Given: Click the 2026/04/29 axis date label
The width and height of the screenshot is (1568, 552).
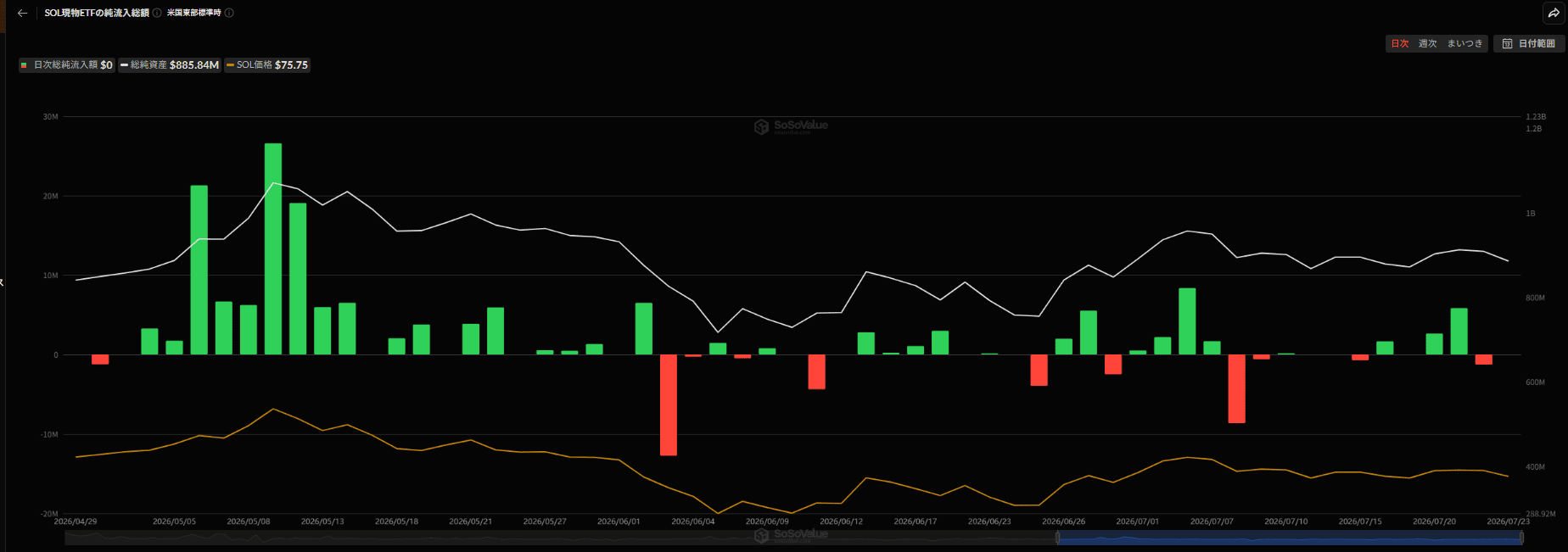Looking at the screenshot, I should (x=76, y=521).
